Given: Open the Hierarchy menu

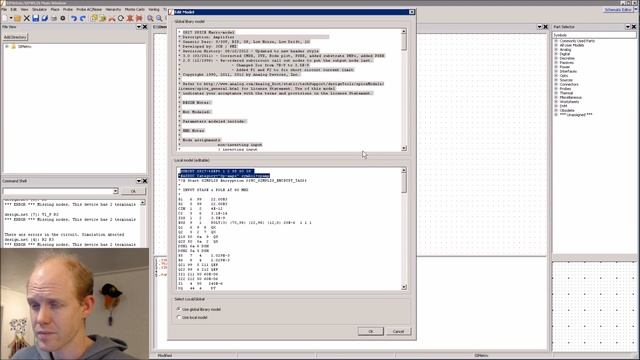Looking at the screenshot, I should pyautogui.click(x=113, y=9).
